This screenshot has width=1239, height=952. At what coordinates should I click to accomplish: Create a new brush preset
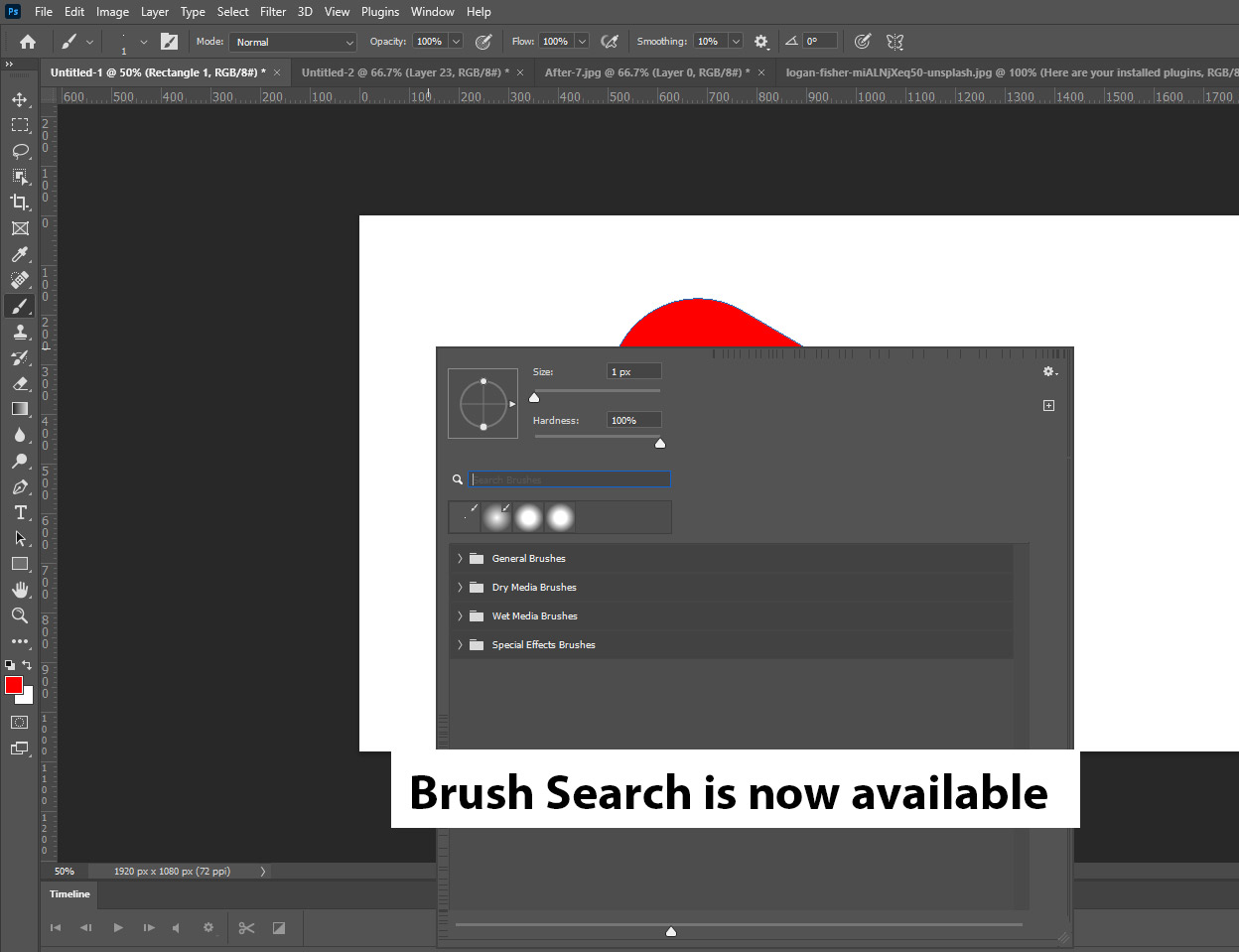(x=1048, y=406)
